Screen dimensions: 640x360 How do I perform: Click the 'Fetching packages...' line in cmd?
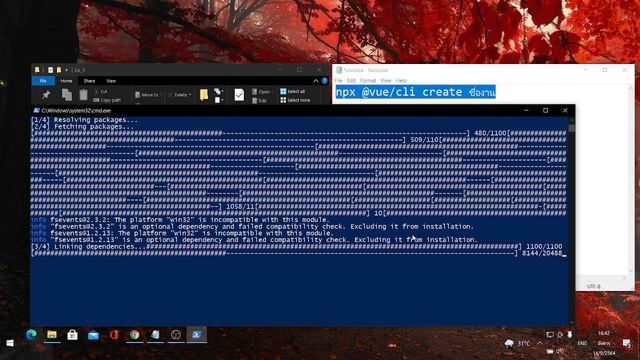click(82, 127)
